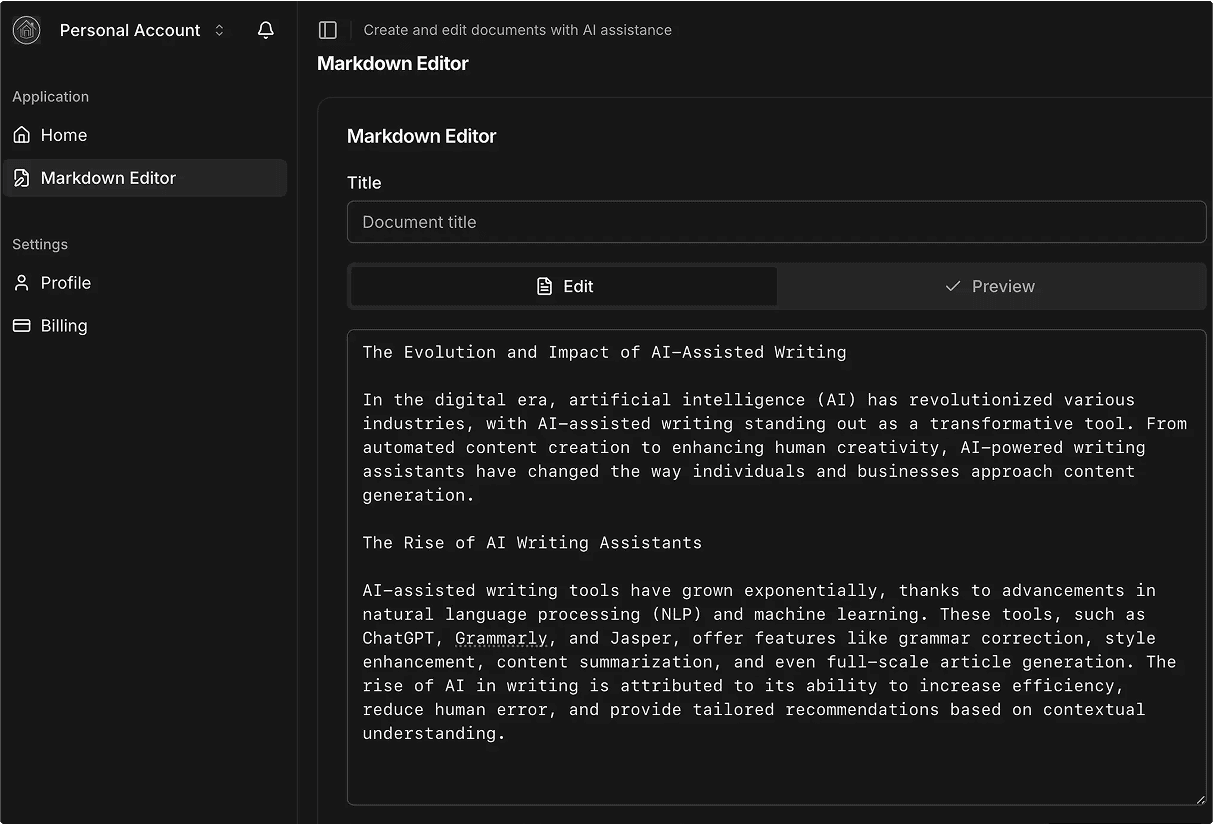1213x825 pixels.
Task: Click the line 'The Rise of AI Writing Assistants'
Action: pyautogui.click(x=532, y=543)
